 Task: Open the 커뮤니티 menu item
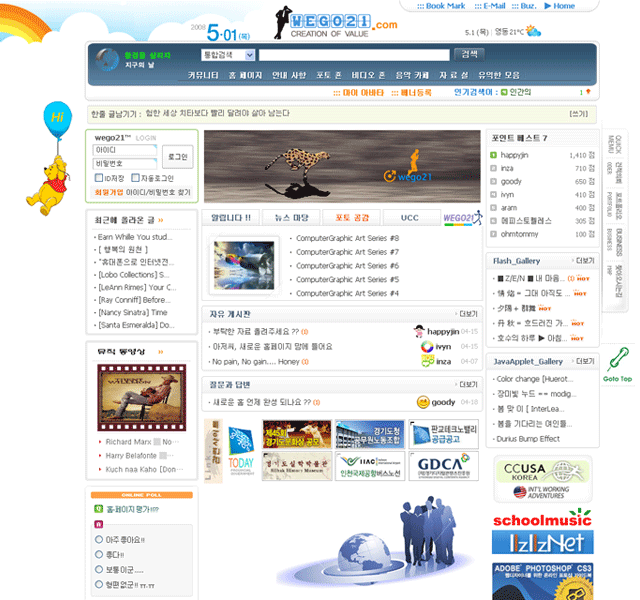[x=204, y=75]
